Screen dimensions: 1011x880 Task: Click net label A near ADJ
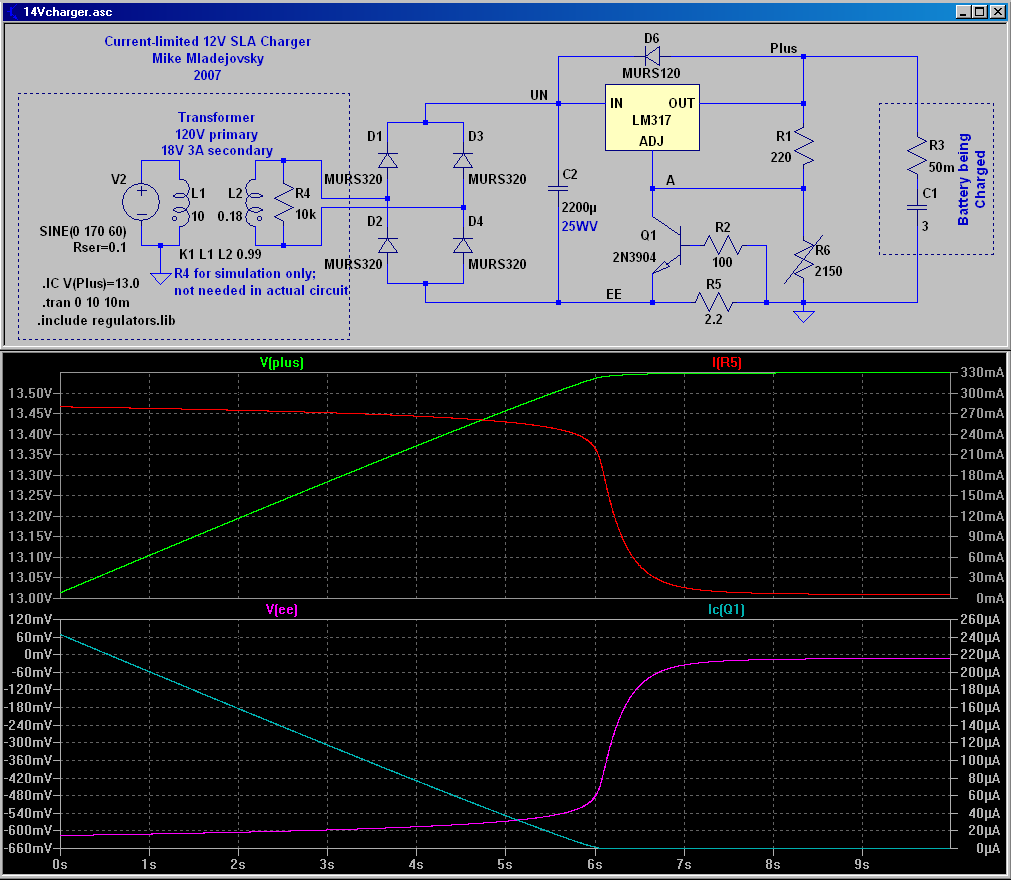click(671, 181)
